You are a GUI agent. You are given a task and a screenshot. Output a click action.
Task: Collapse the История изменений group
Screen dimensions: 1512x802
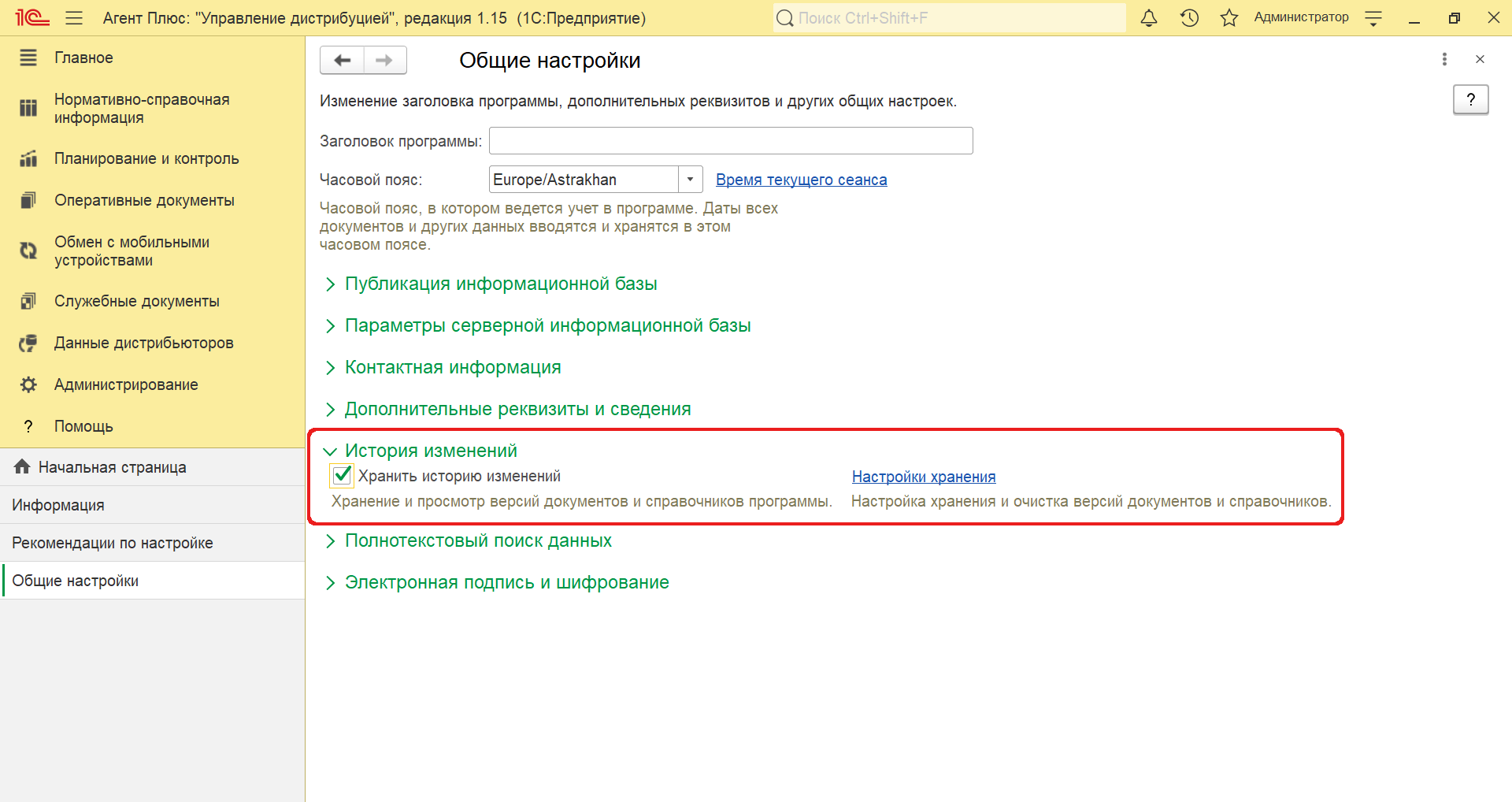[421, 451]
